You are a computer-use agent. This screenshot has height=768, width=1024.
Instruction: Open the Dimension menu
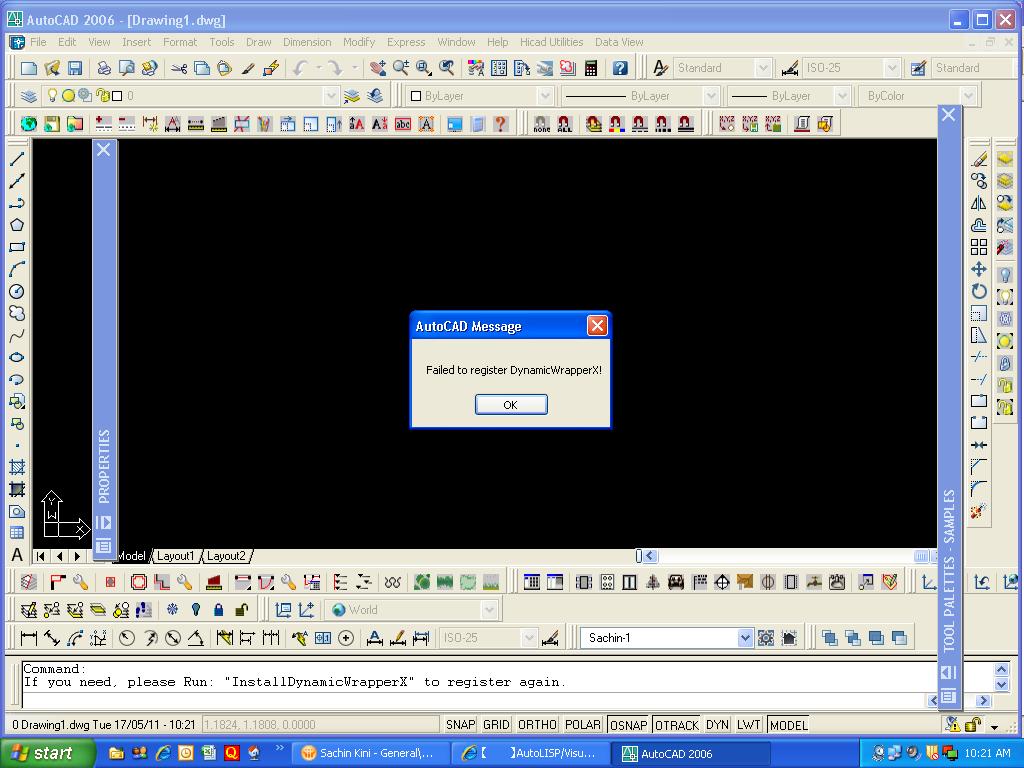tap(307, 42)
